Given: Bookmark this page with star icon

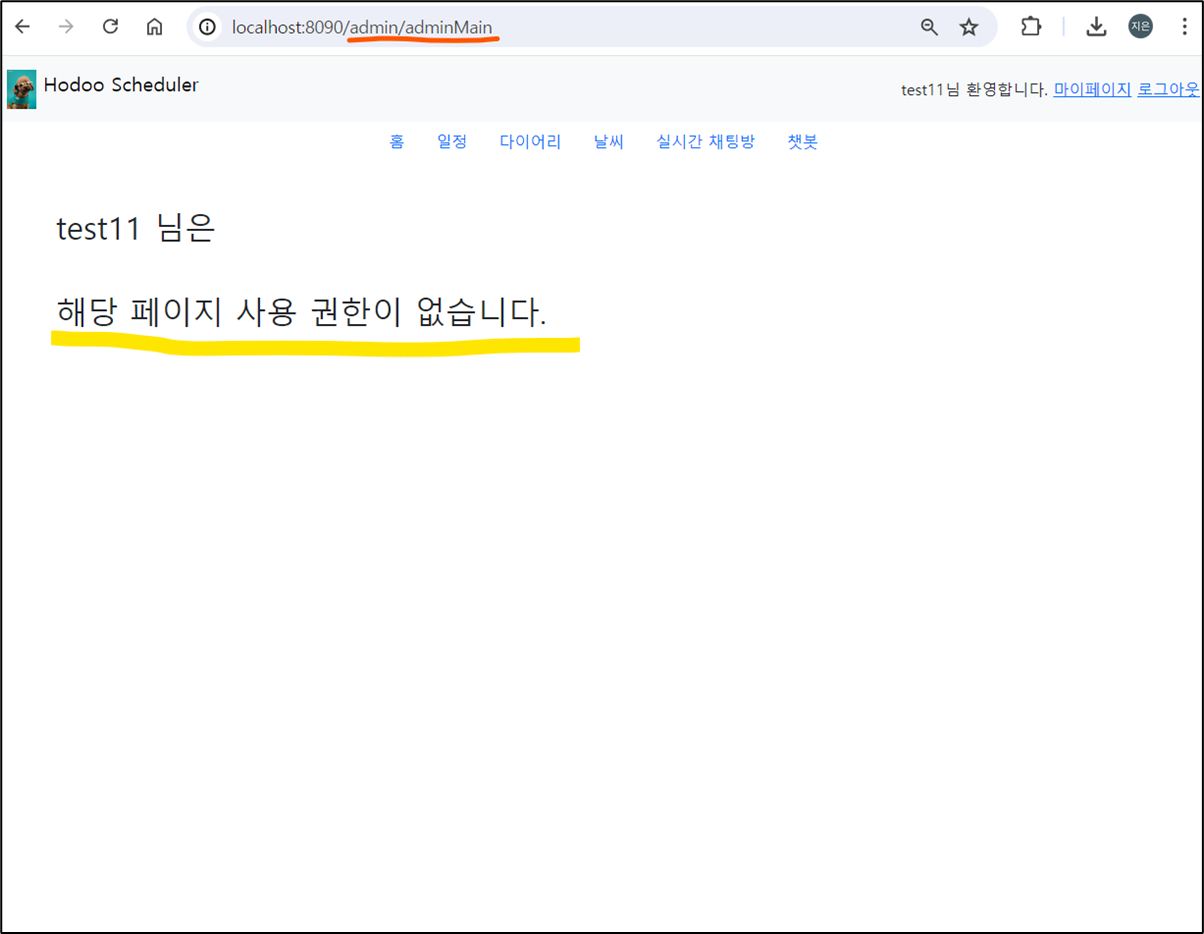Looking at the screenshot, I should tap(969, 27).
